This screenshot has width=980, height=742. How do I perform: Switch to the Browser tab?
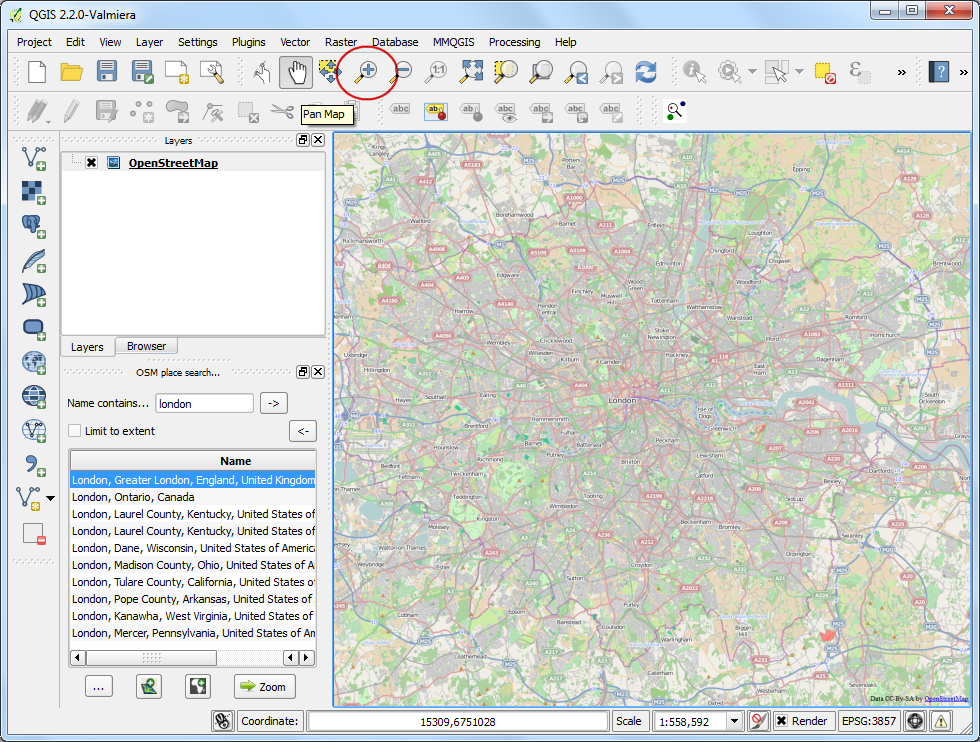point(146,346)
